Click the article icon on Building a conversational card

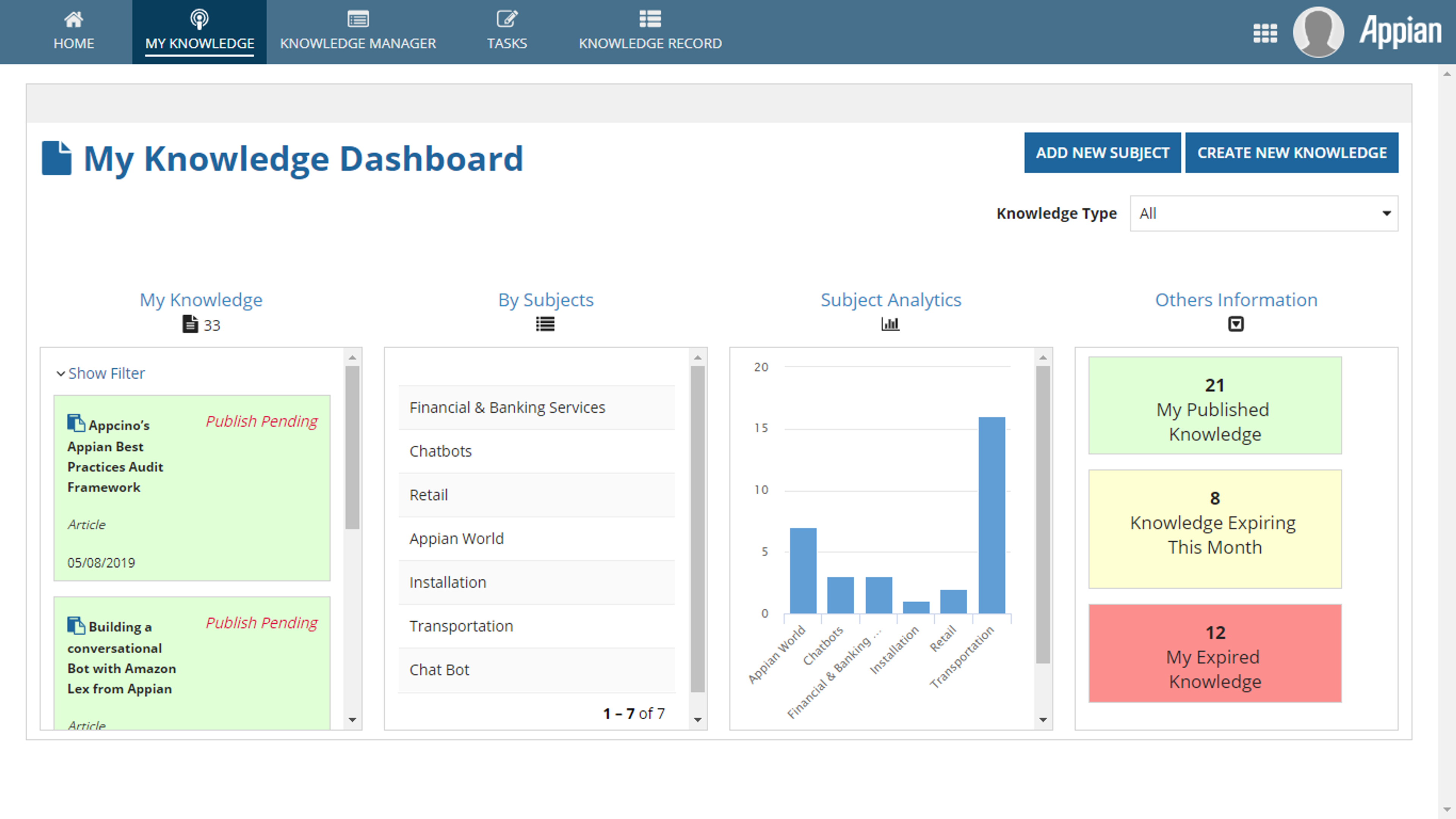tap(76, 625)
